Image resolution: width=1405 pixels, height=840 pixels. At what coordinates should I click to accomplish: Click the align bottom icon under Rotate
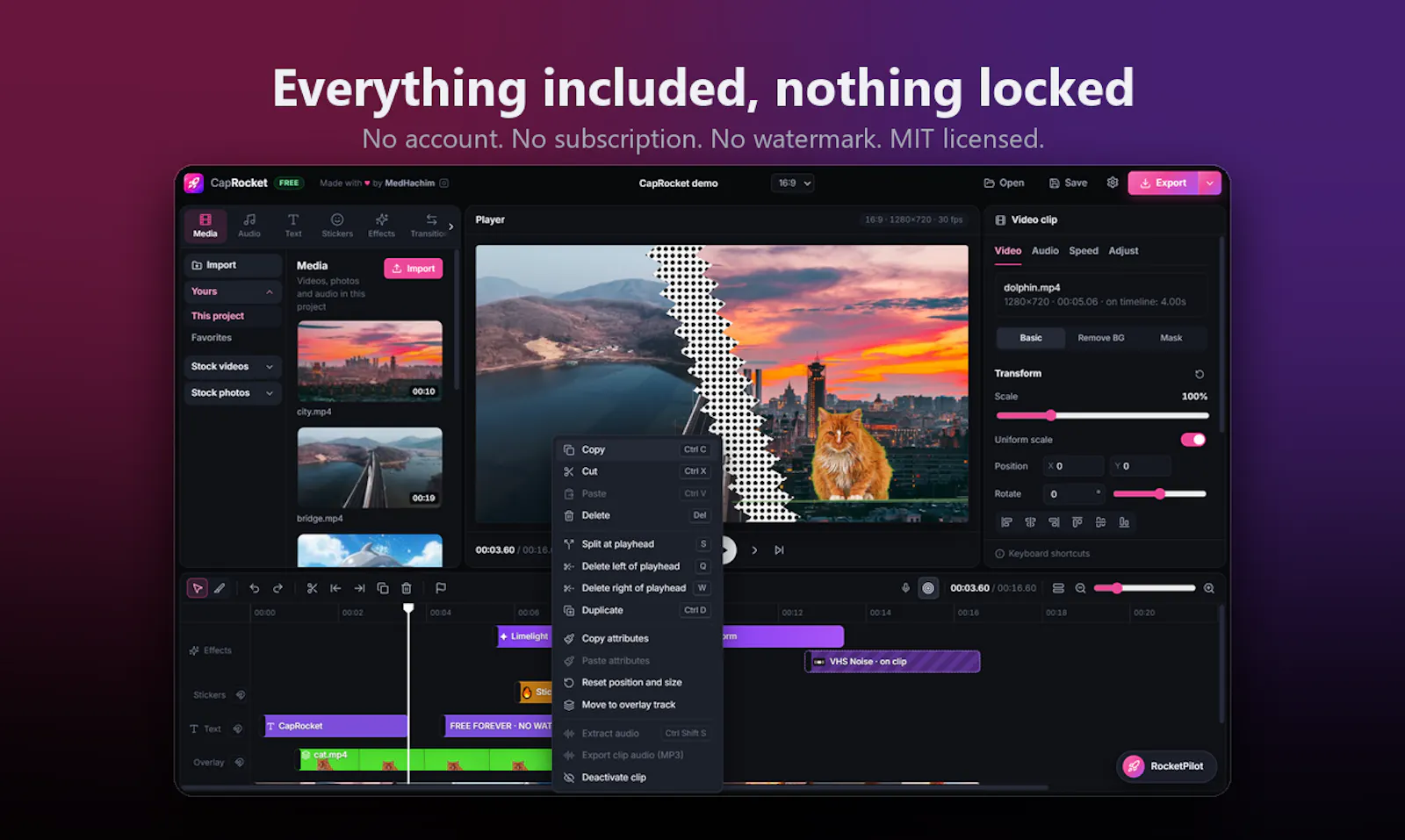pyautogui.click(x=1124, y=522)
